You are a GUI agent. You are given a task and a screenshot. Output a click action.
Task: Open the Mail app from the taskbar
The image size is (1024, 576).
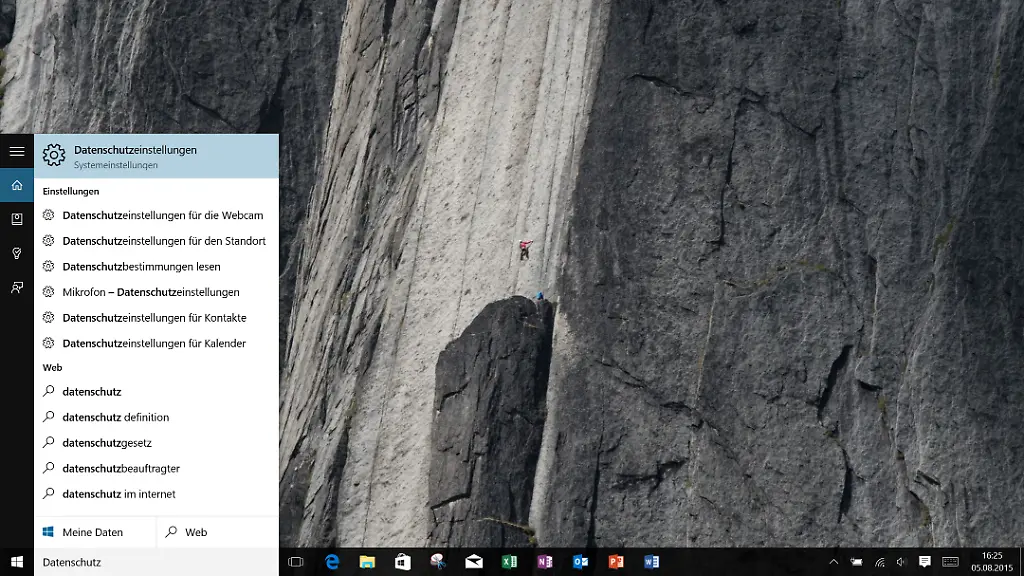(472, 562)
